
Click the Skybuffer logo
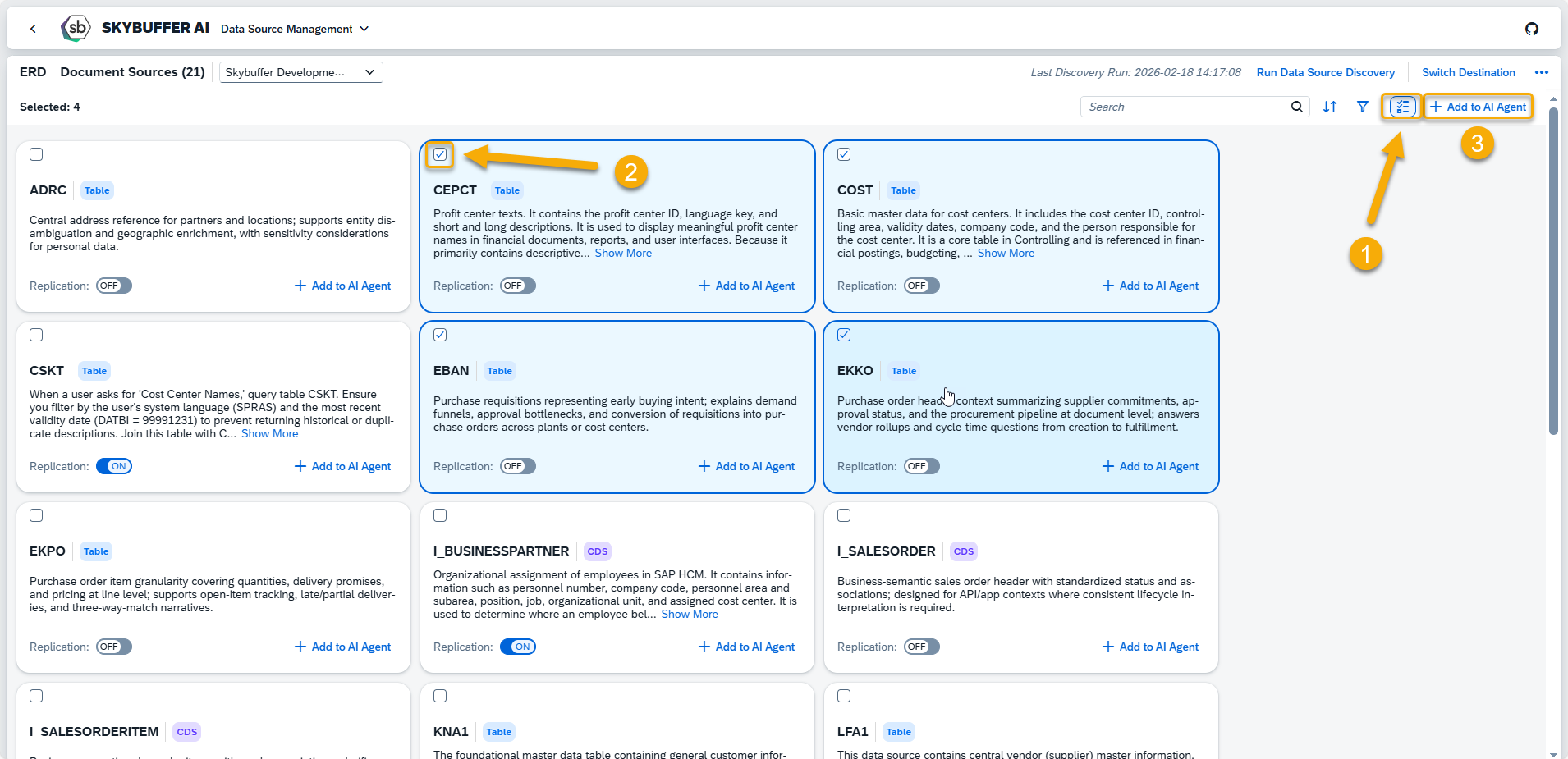pos(76,28)
